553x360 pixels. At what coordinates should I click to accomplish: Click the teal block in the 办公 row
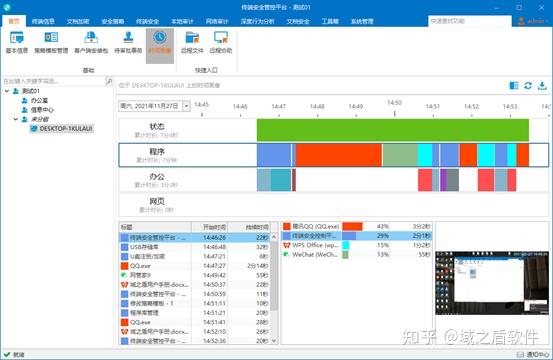click(281, 180)
